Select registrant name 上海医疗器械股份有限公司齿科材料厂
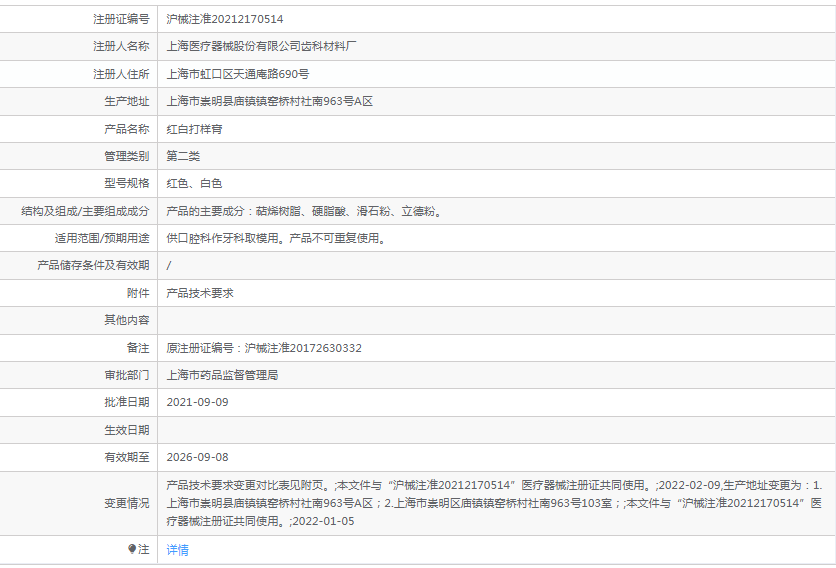 [261, 46]
